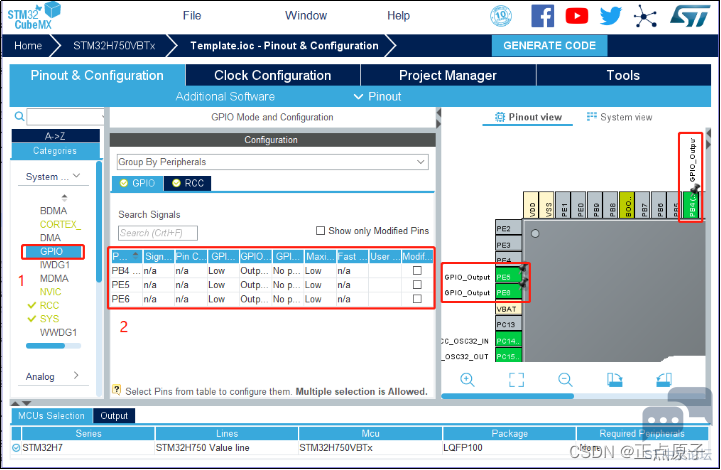The image size is (721, 470).
Task: Enable Show only Modified Pins checkbox
Action: [320, 230]
